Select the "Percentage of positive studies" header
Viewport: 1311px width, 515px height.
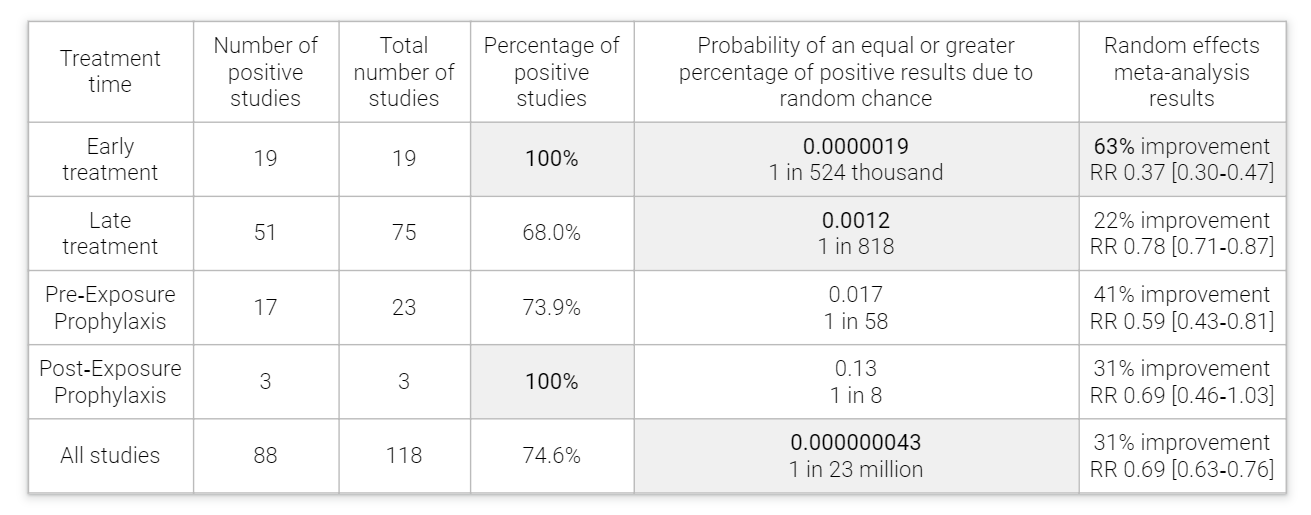tap(551, 72)
